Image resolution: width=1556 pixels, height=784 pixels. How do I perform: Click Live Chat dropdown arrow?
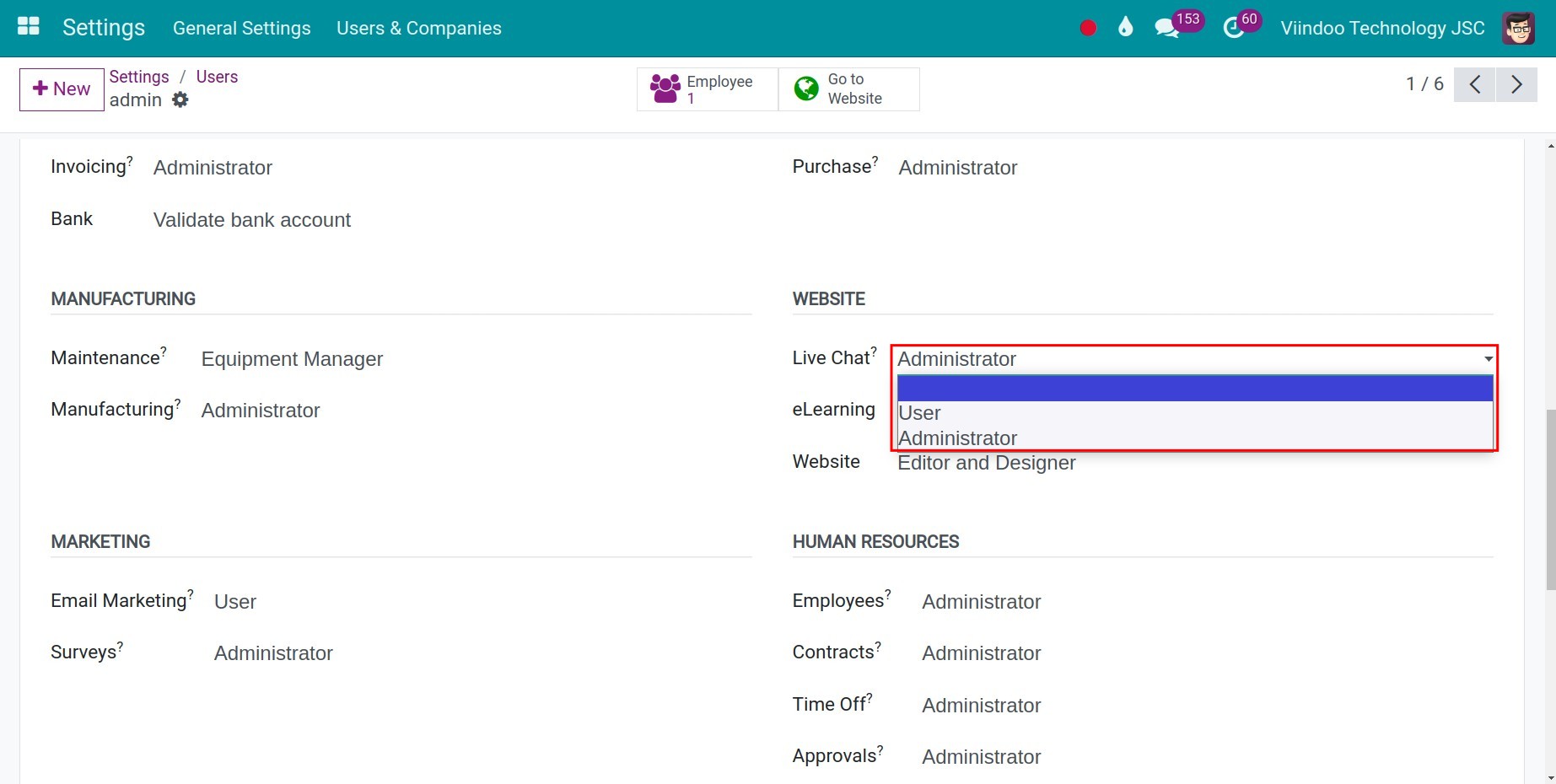(1489, 359)
